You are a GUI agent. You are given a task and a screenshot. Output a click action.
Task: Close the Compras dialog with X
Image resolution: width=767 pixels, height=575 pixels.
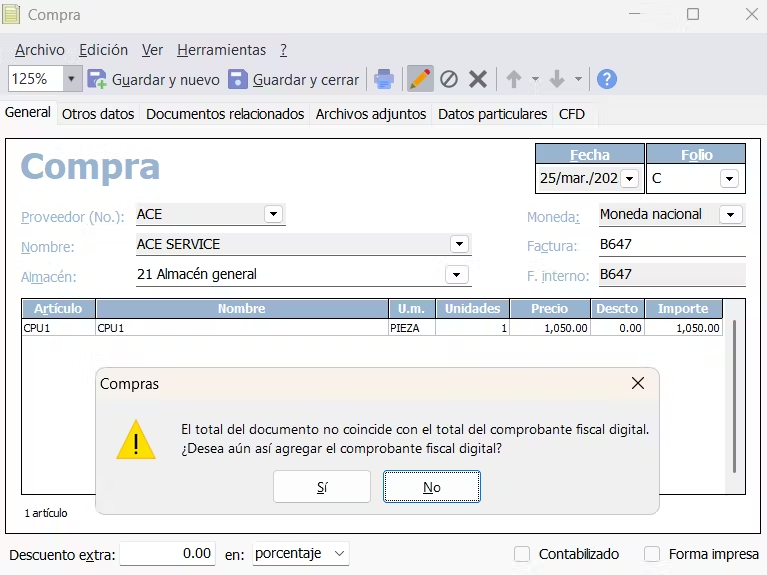coord(638,383)
